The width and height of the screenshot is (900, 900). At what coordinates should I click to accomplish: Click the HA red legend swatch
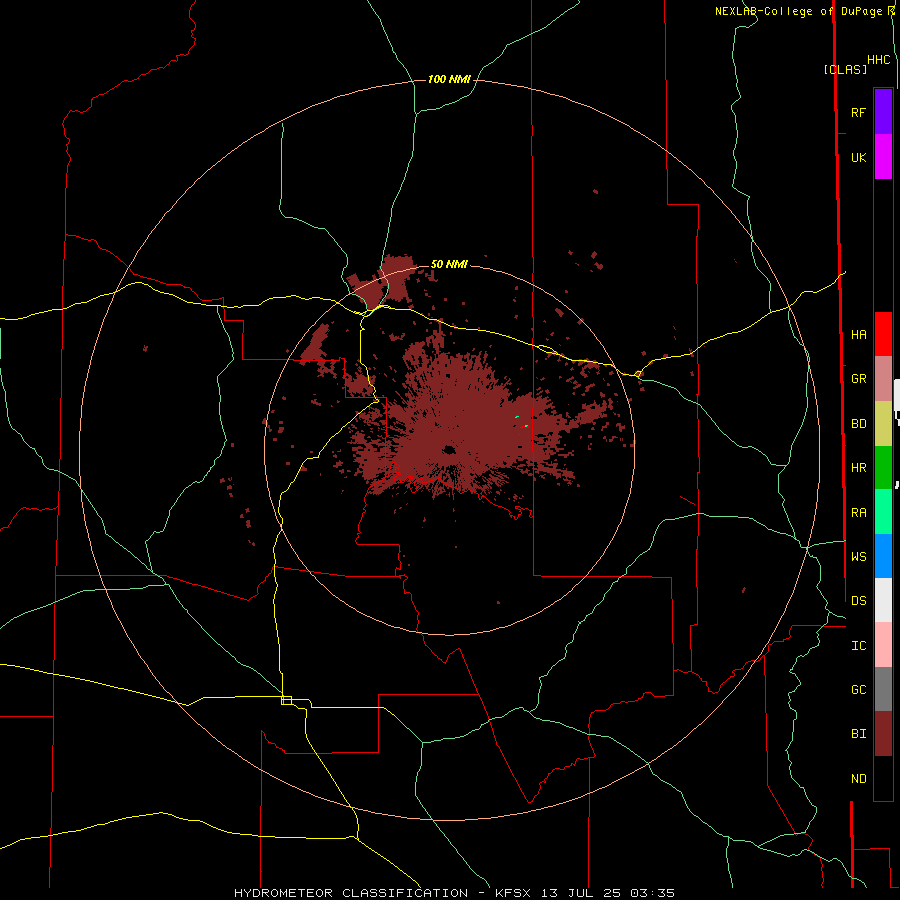pos(883,334)
